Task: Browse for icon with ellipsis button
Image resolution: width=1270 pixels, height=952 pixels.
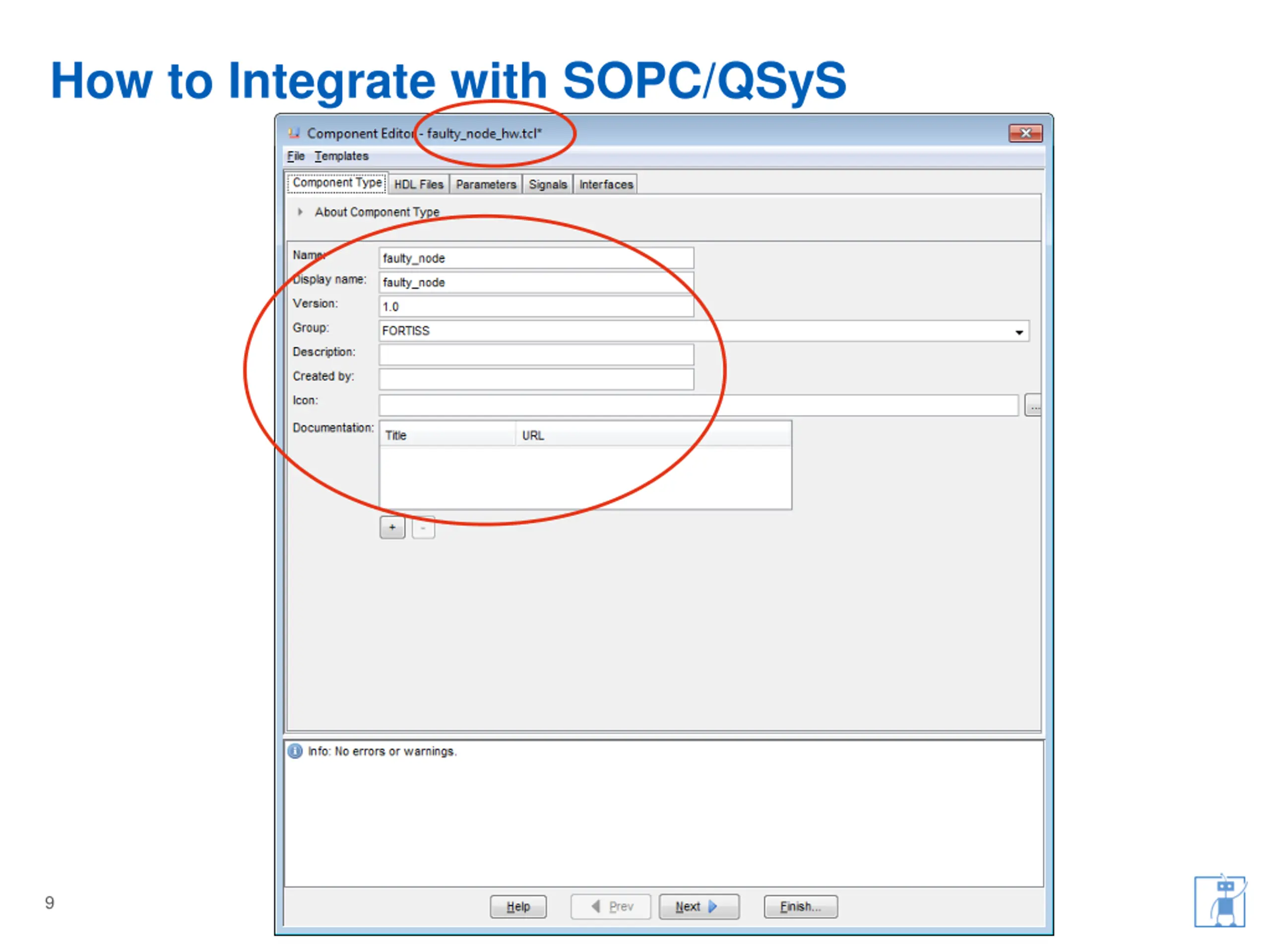Action: pos(1033,406)
